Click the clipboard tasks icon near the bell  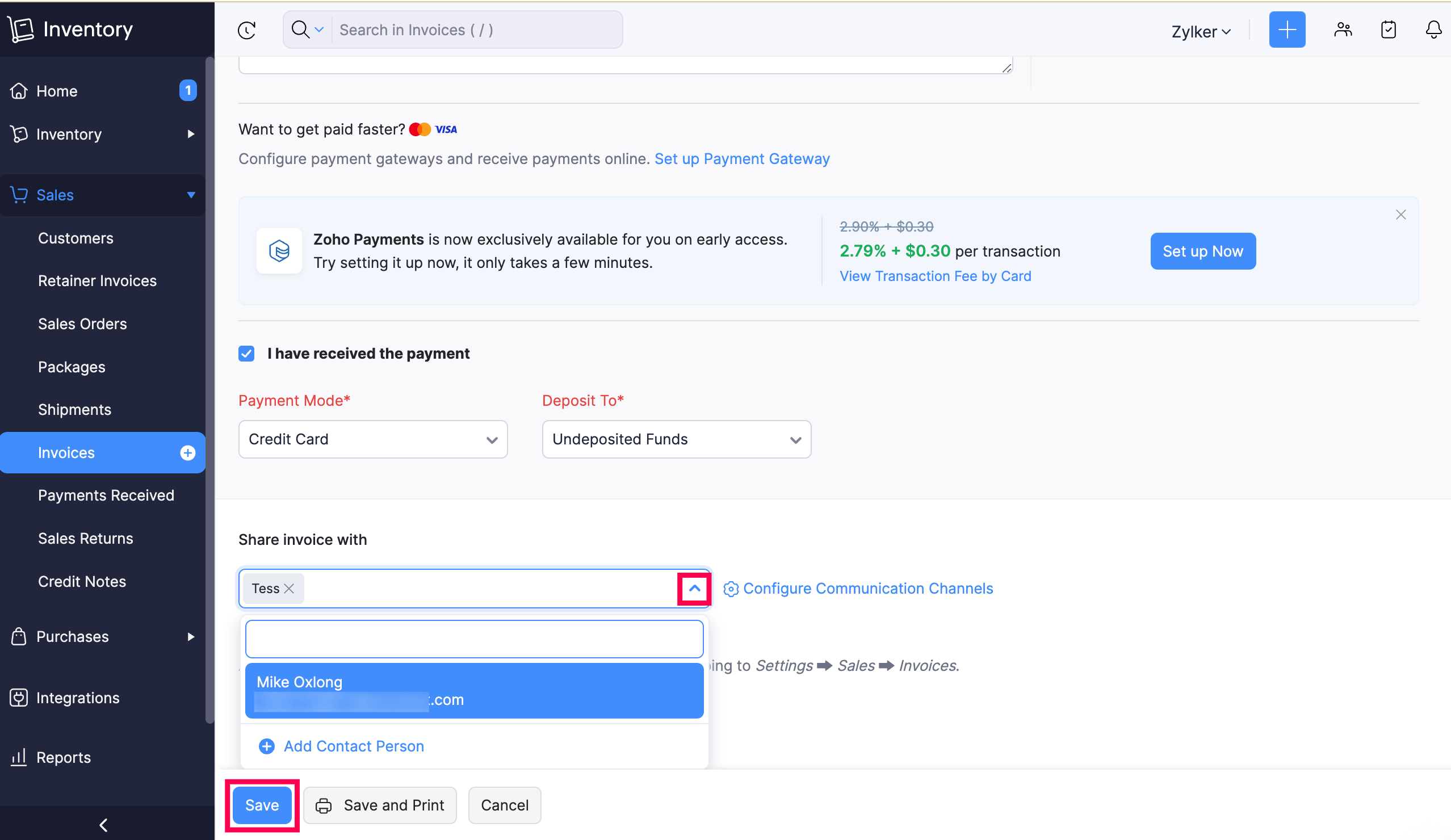(x=1388, y=30)
